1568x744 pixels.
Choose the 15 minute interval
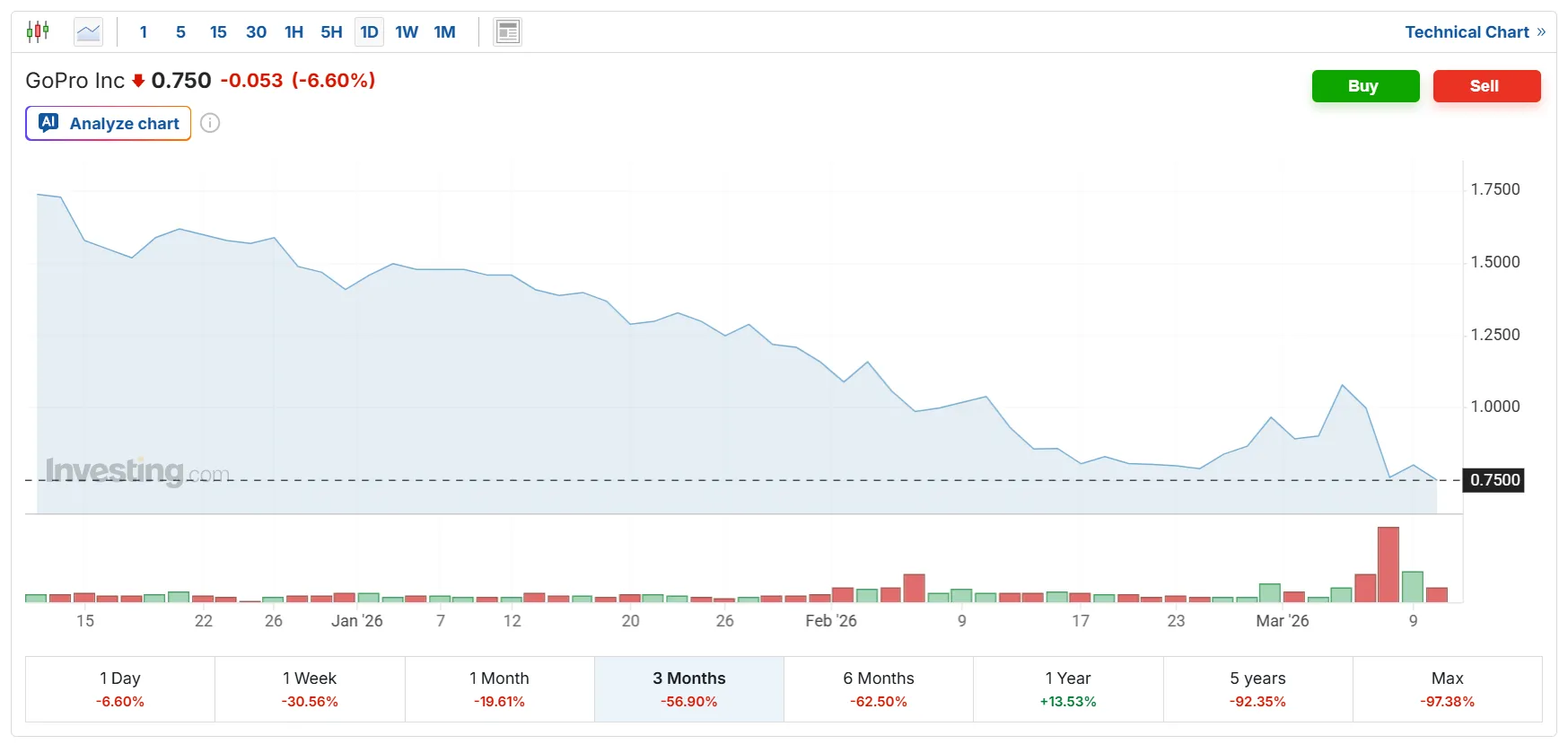tap(218, 32)
